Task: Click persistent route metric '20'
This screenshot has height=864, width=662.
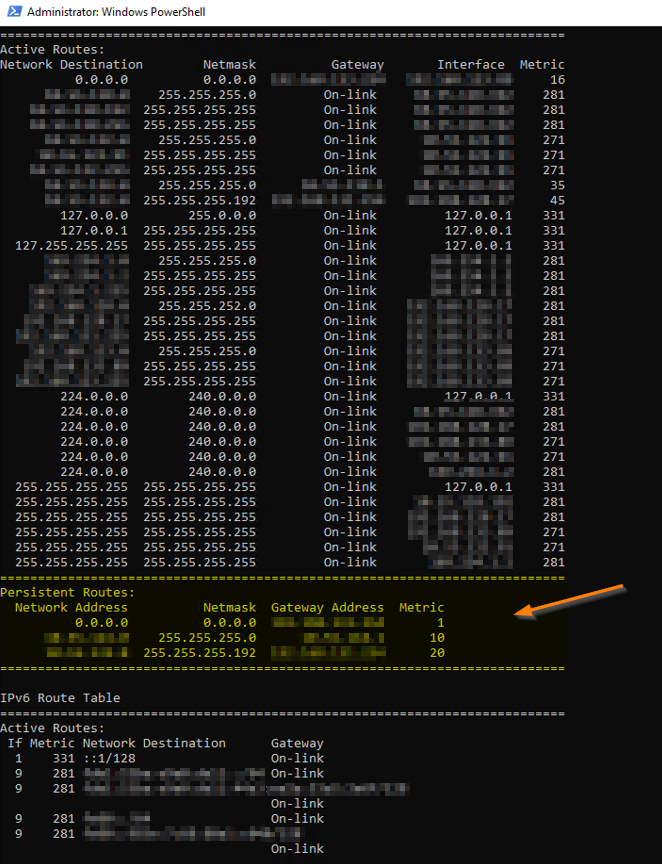Action: [x=437, y=652]
